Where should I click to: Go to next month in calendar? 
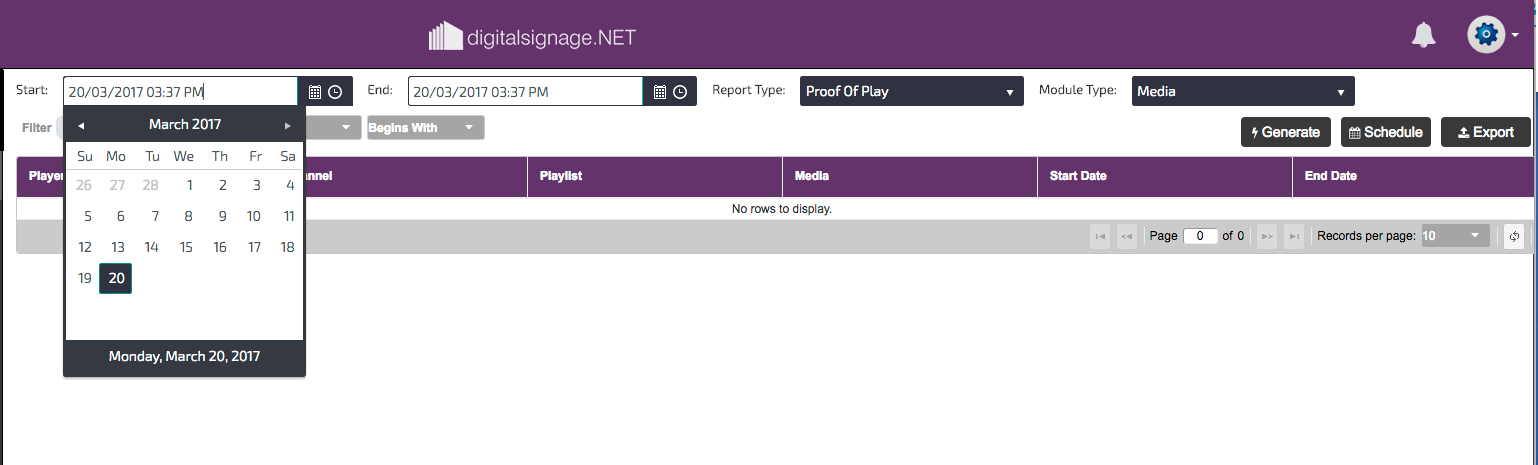pos(288,125)
